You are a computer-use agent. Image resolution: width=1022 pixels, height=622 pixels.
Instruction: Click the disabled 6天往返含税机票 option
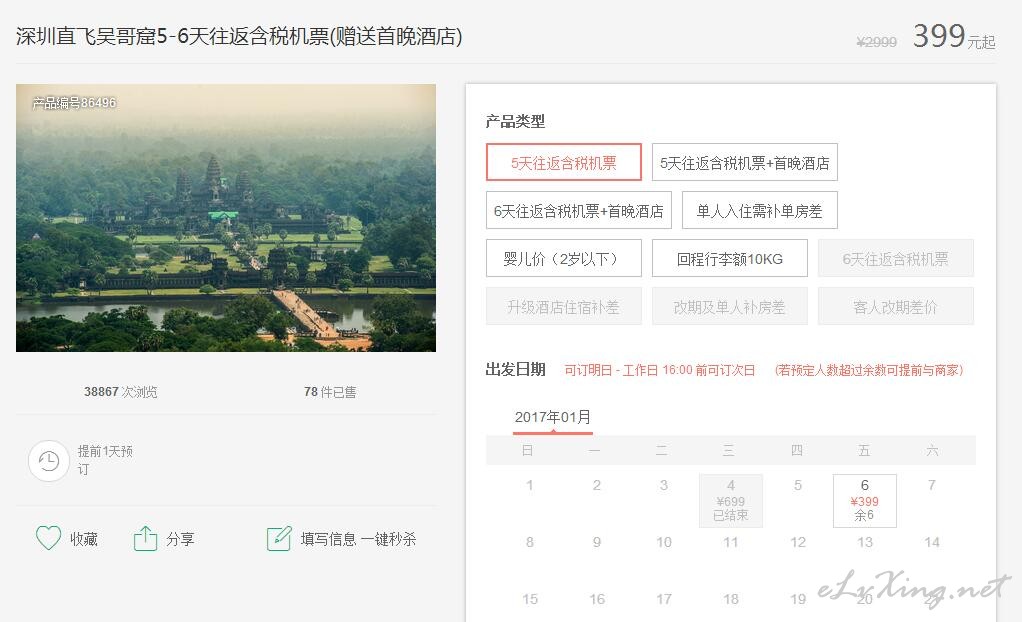895,259
